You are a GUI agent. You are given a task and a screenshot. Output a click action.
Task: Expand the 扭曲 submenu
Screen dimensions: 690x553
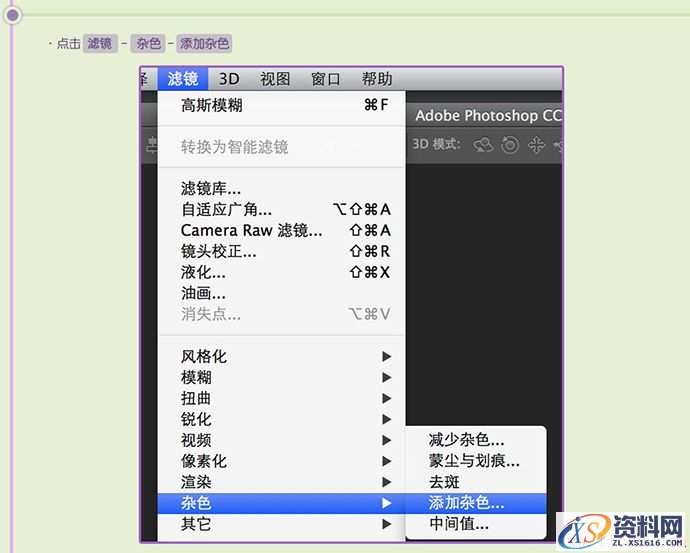tap(282, 399)
